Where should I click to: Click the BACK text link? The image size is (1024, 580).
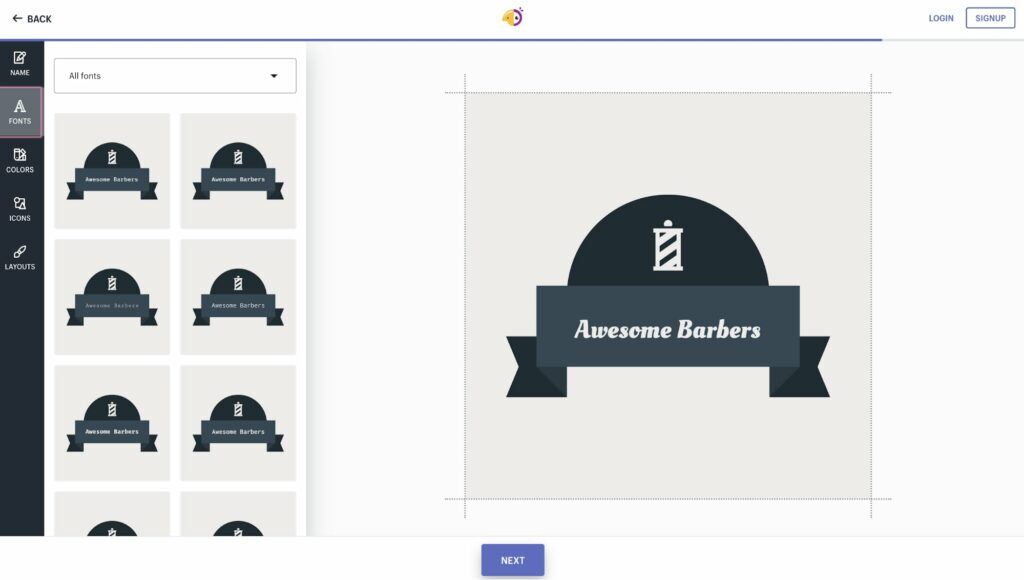click(x=39, y=19)
